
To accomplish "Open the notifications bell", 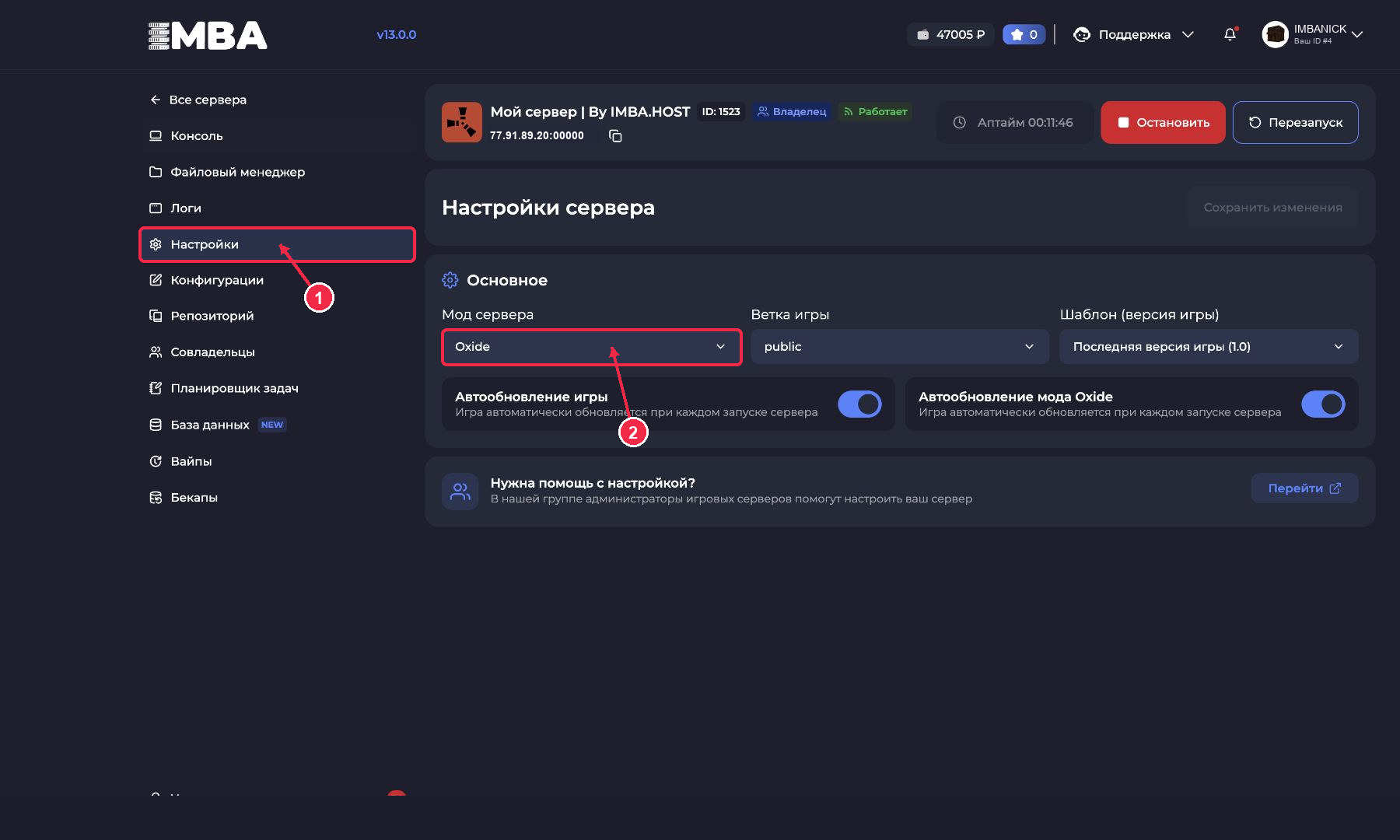I will [1230, 34].
